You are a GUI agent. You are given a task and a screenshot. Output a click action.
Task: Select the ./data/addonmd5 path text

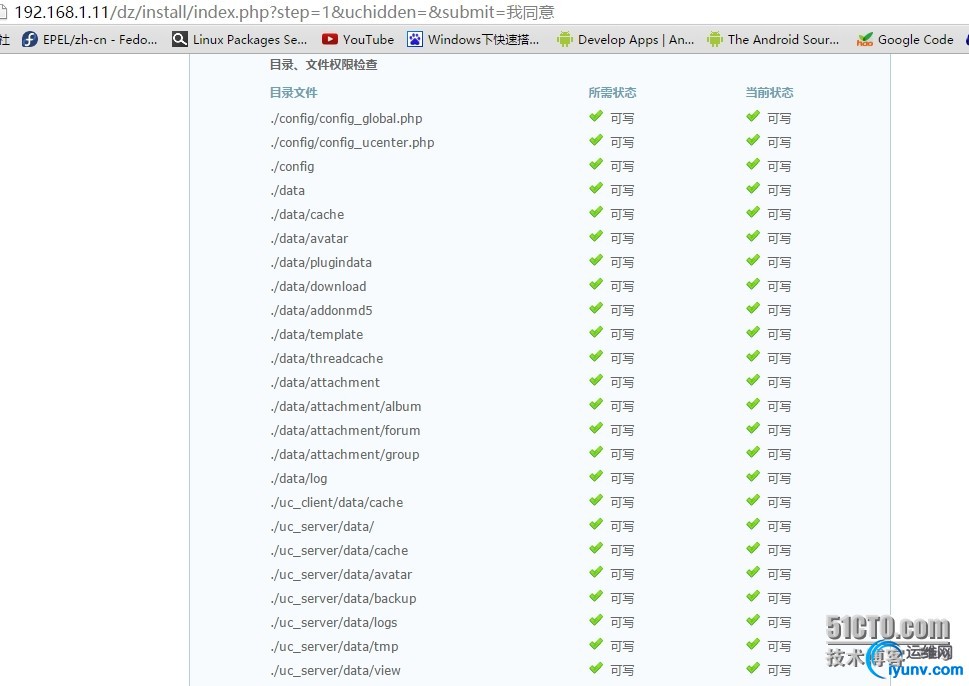[x=321, y=310]
